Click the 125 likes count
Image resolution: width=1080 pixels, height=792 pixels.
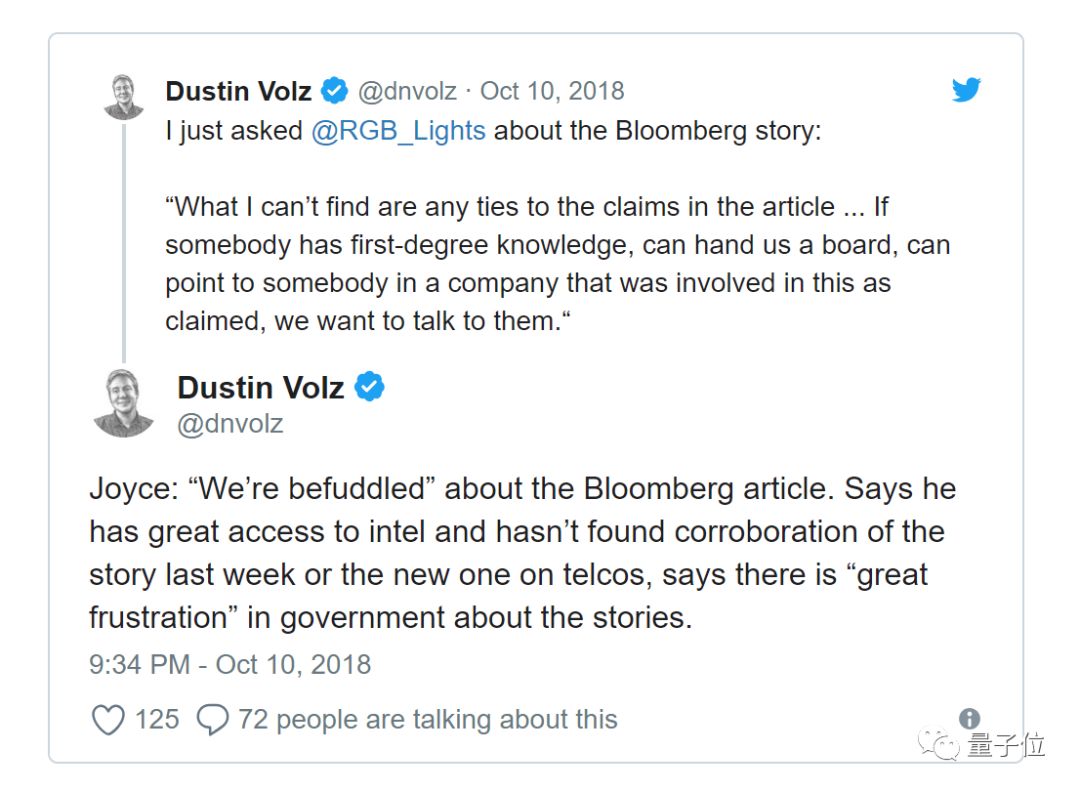(157, 720)
